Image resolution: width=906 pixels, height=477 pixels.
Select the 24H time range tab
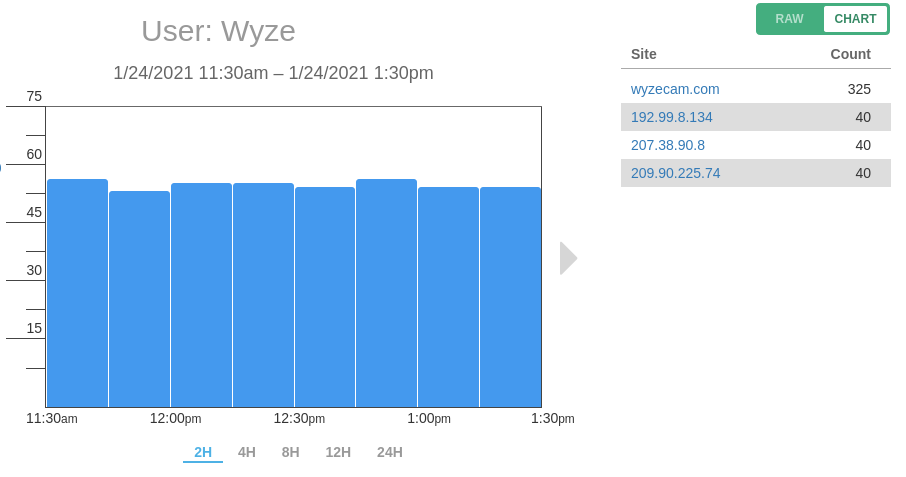390,452
